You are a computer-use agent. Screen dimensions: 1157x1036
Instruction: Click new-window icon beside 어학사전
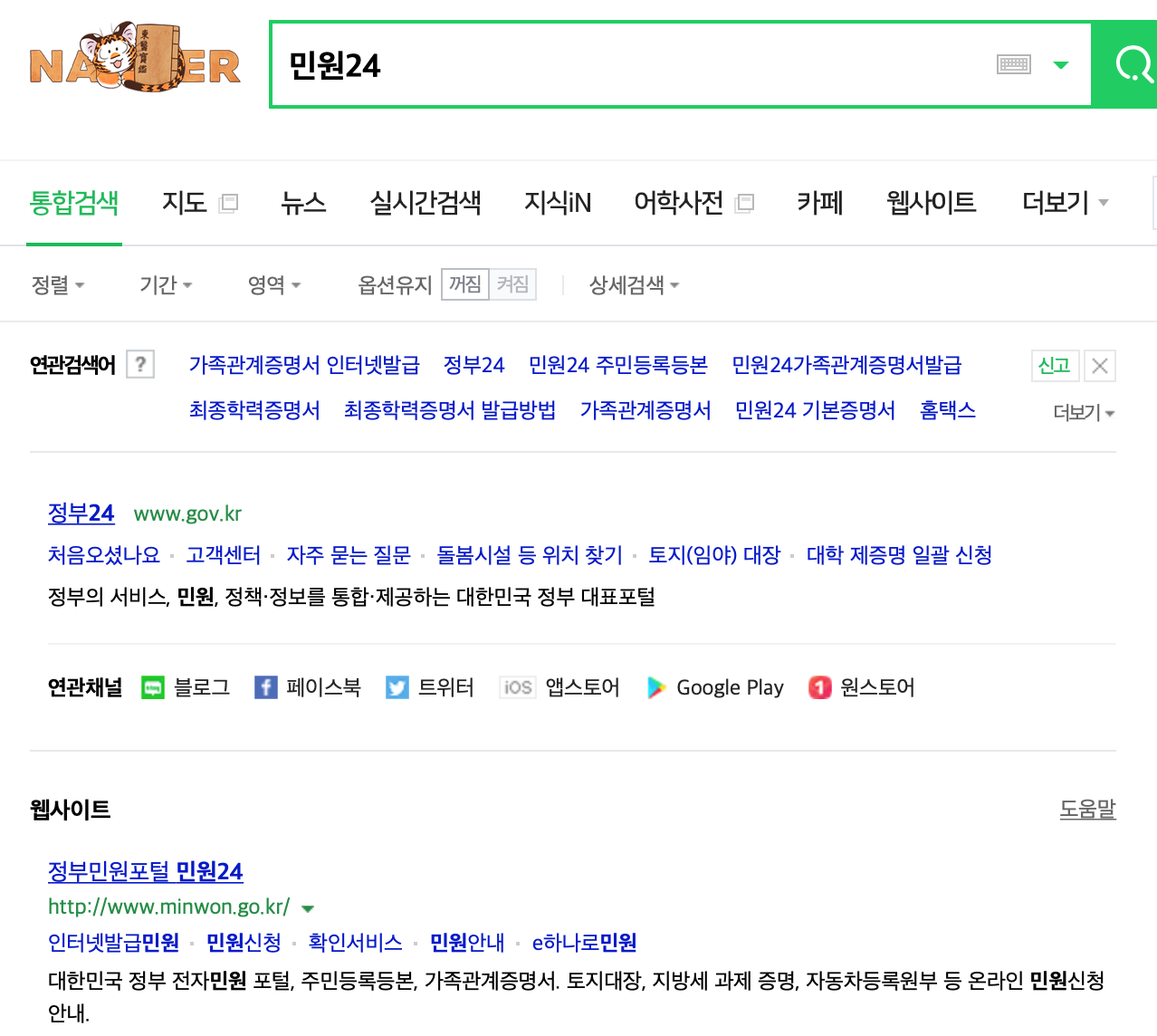point(745,203)
